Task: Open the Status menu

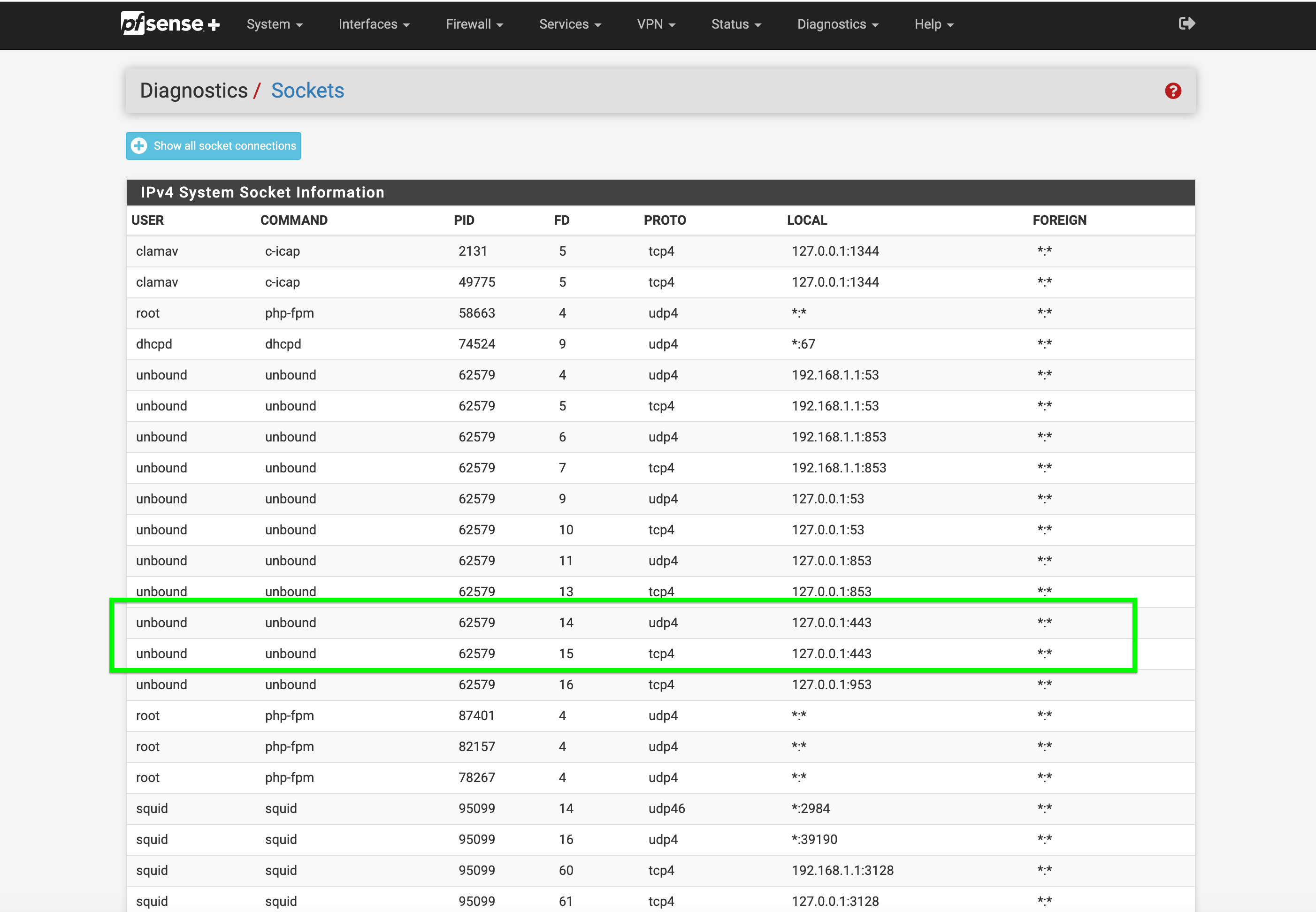Action: point(736,24)
